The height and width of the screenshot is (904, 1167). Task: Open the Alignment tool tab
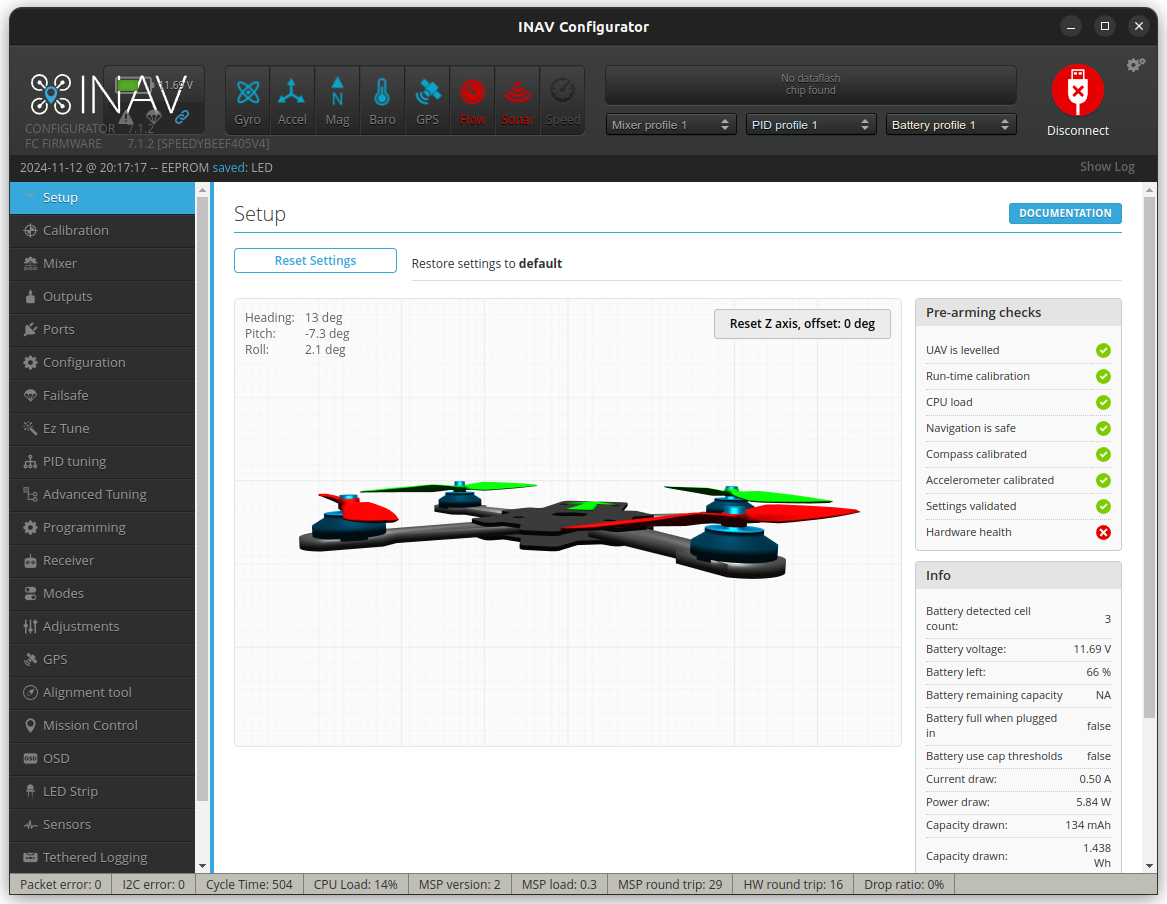(103, 693)
